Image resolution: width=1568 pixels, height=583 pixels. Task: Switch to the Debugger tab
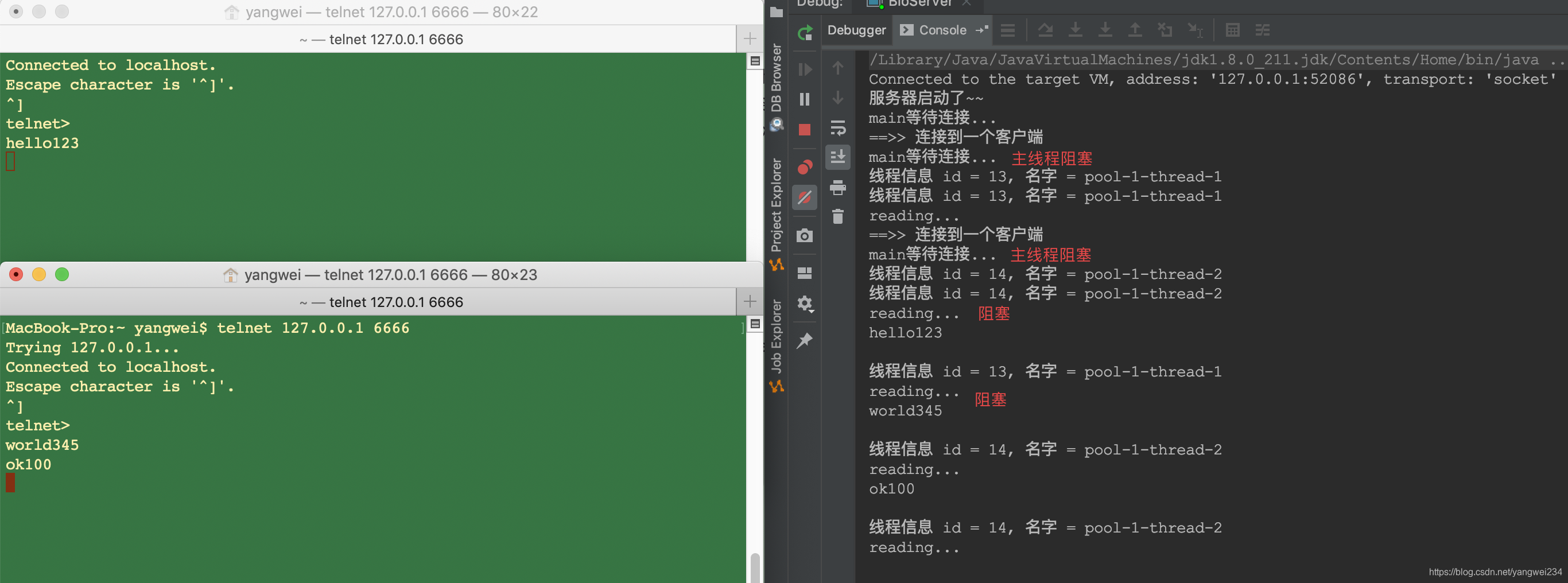(x=856, y=30)
